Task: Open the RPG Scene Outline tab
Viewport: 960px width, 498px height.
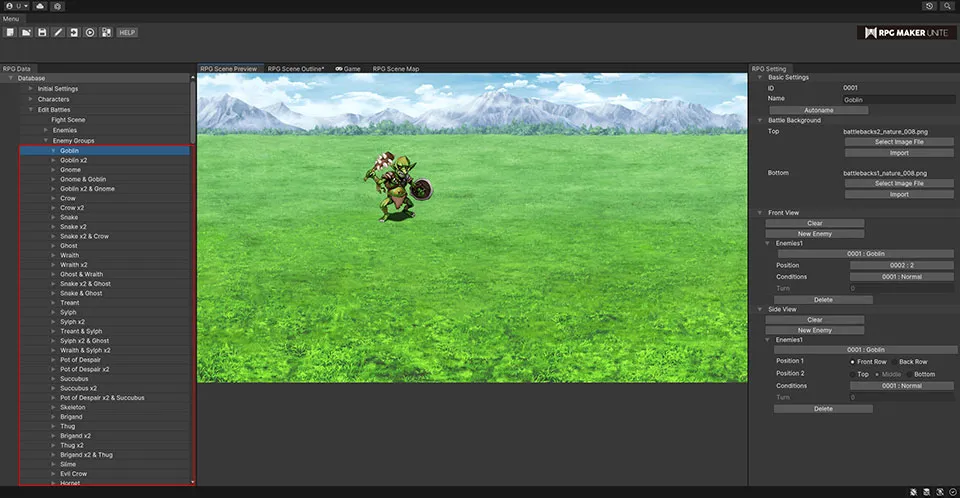Action: [x=295, y=69]
